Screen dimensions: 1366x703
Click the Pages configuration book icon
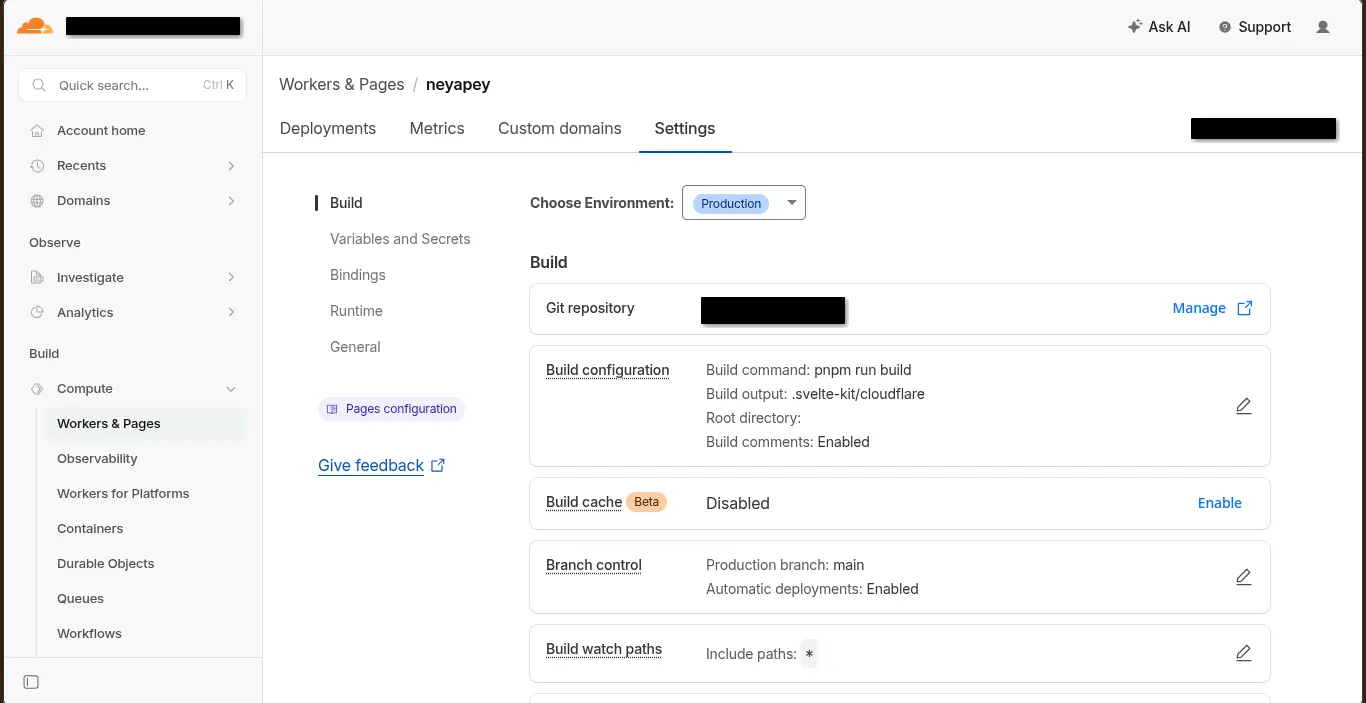332,409
